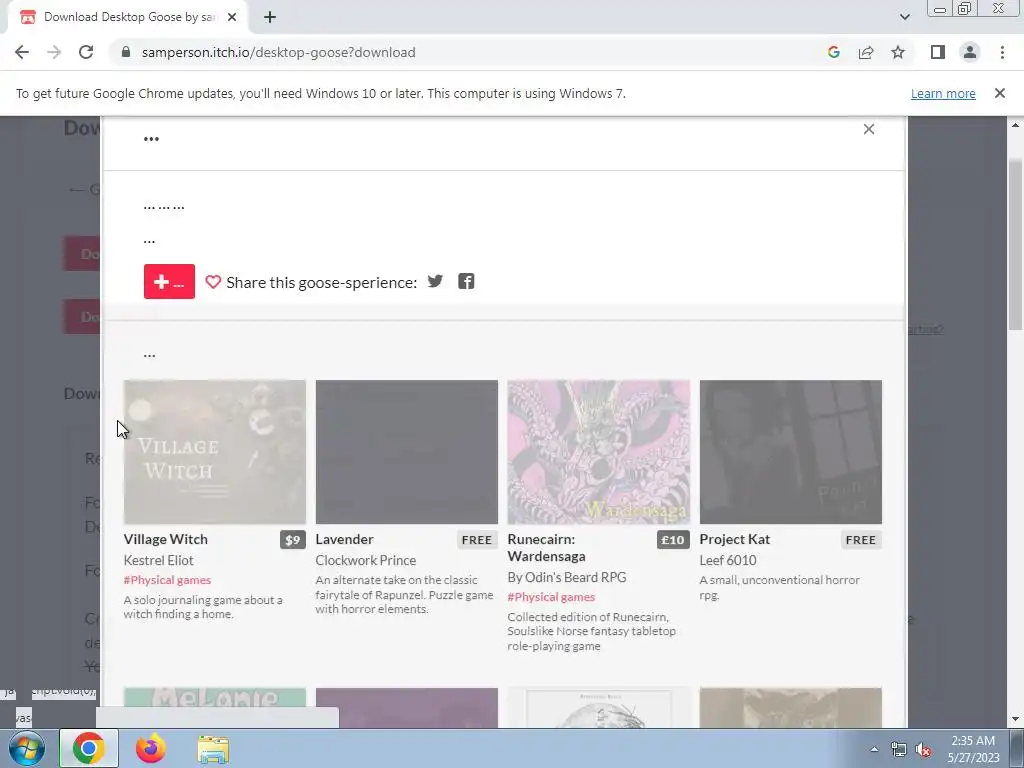The image size is (1024, 768).
Task: Reload the current page
Action: (86, 52)
